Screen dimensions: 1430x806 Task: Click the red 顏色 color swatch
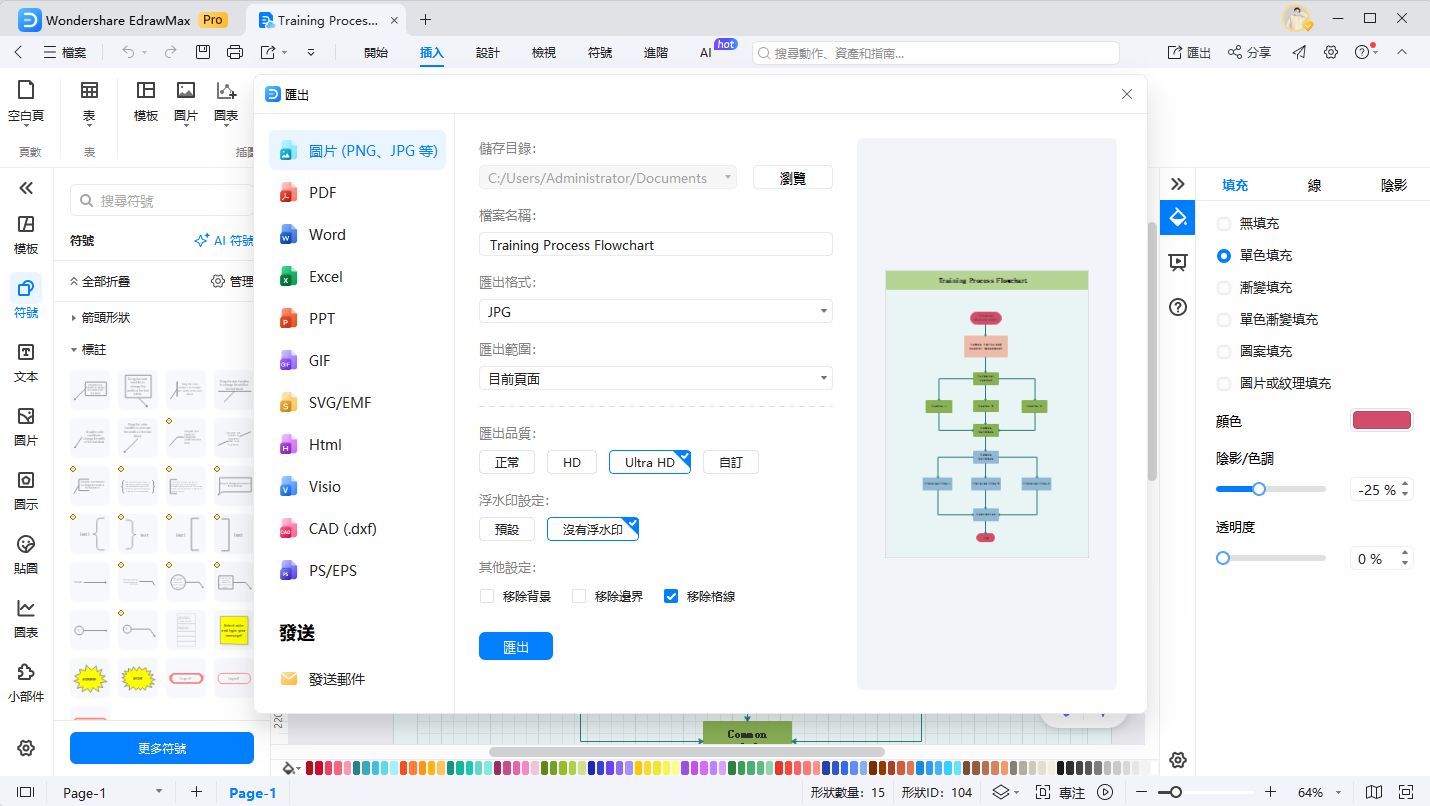pyautogui.click(x=1381, y=420)
